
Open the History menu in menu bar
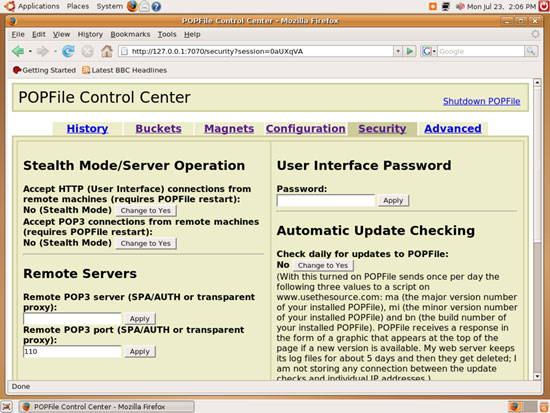(90, 34)
